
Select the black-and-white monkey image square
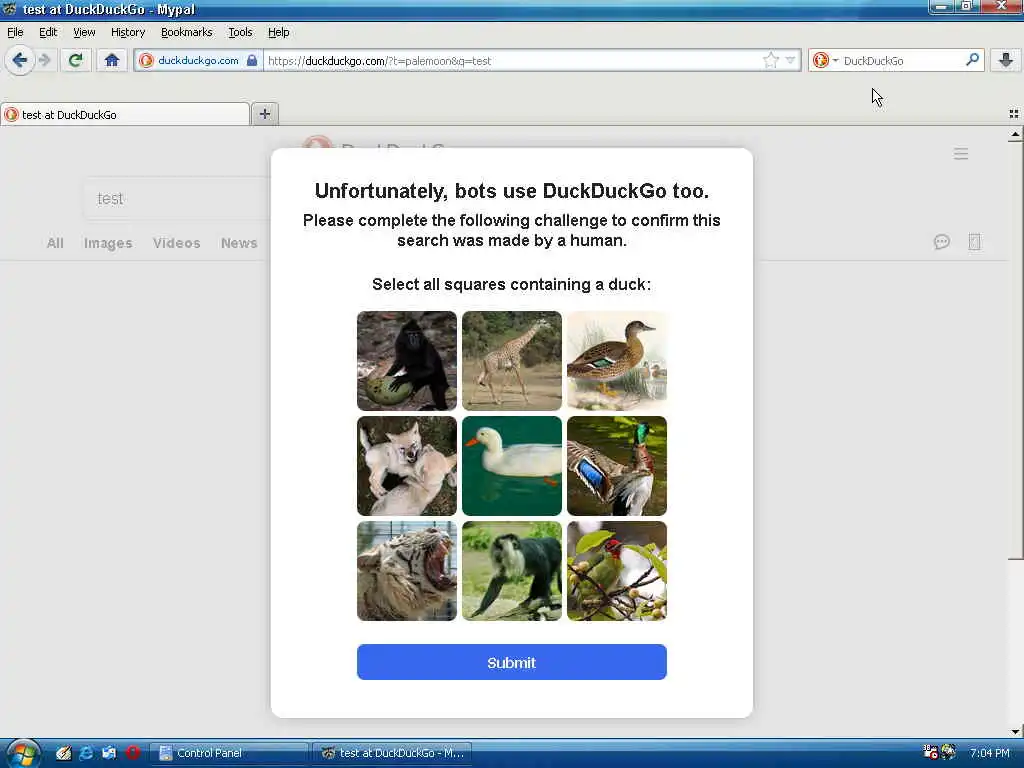pyautogui.click(x=512, y=571)
